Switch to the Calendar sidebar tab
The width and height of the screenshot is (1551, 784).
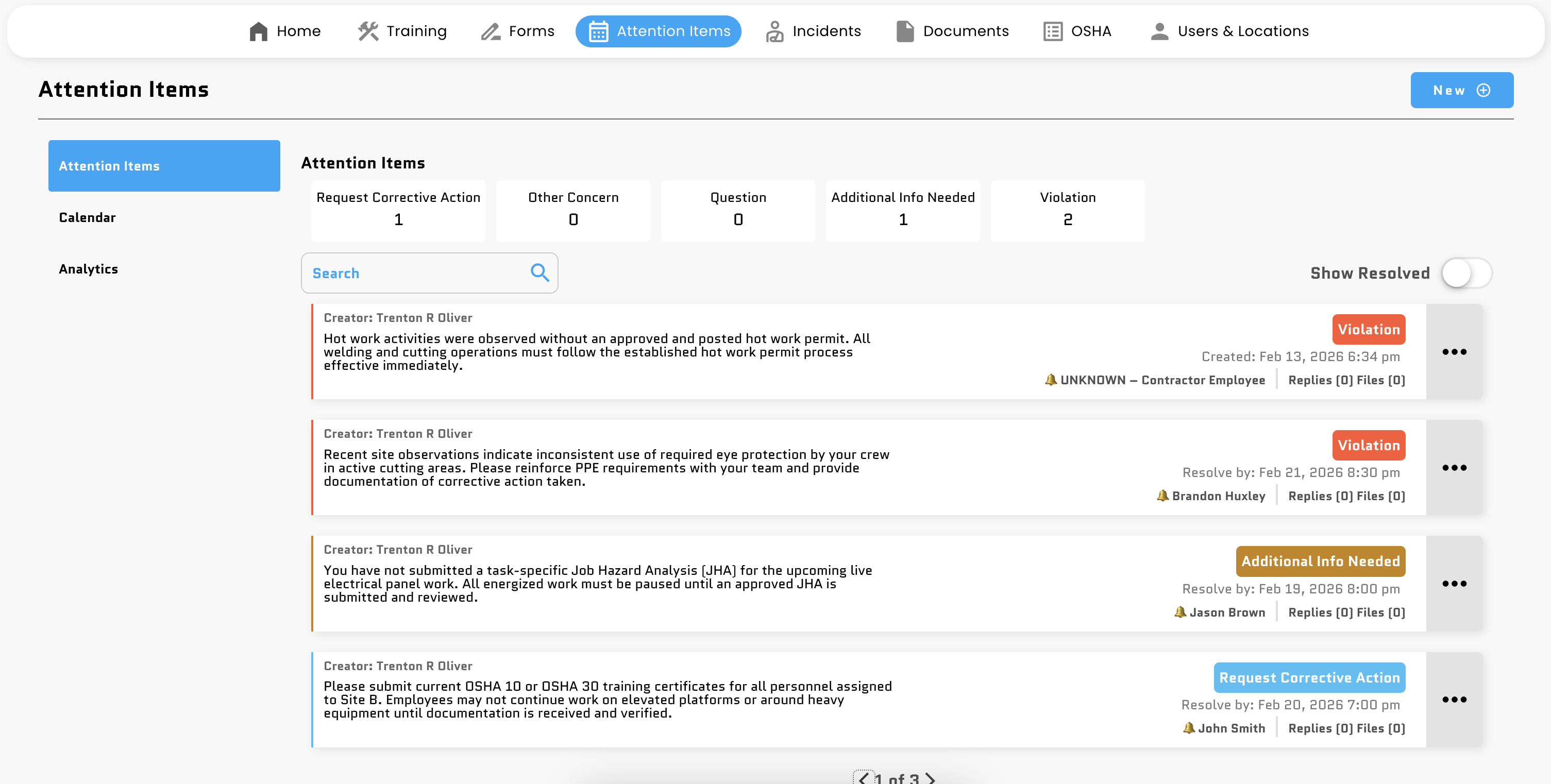87,217
